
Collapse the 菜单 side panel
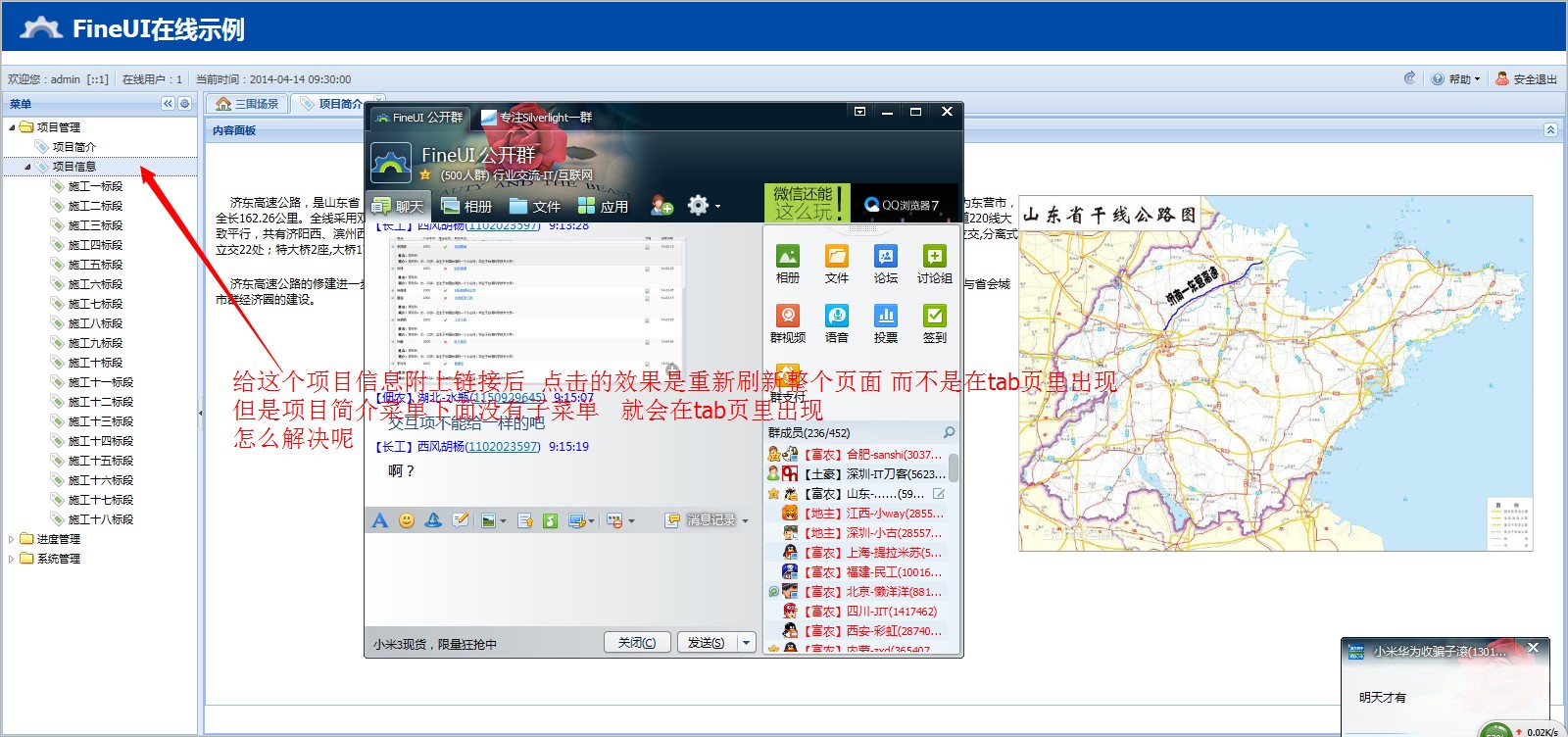tap(168, 104)
